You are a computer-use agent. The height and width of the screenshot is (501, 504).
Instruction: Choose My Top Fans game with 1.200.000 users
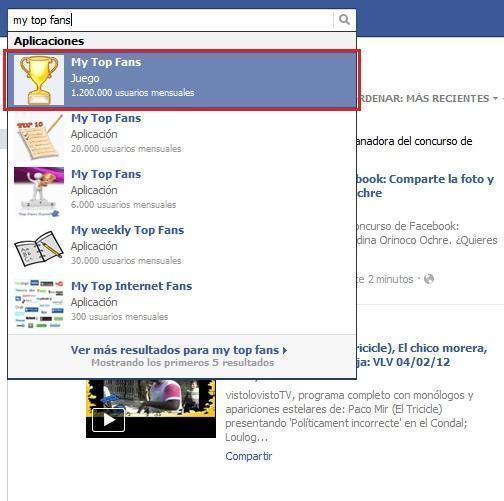click(182, 80)
